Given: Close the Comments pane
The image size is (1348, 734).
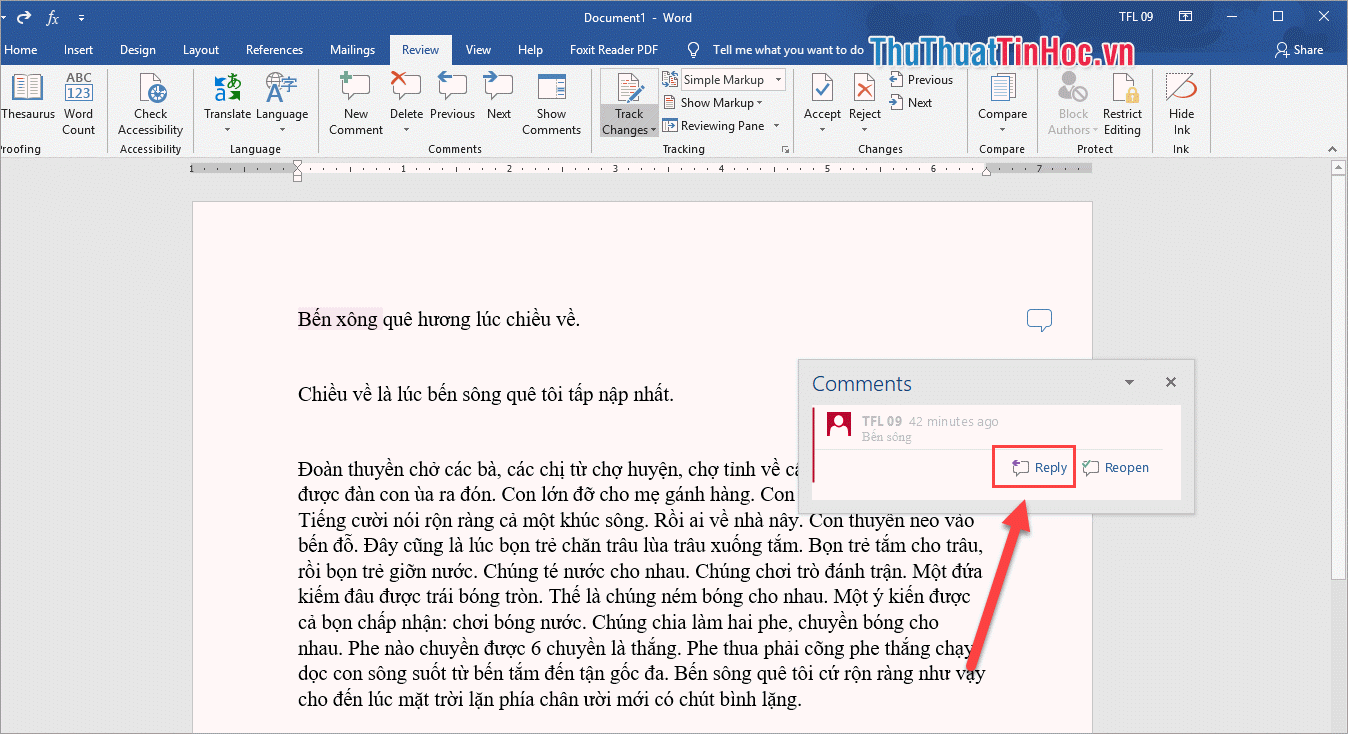Looking at the screenshot, I should point(1171,382).
